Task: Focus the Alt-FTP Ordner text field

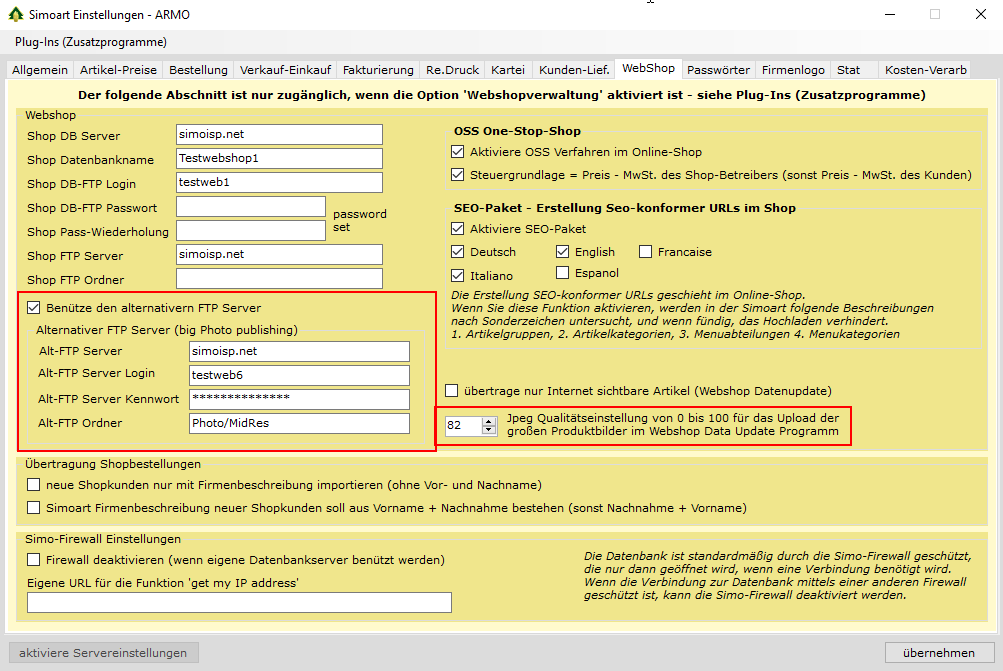Action: pyautogui.click(x=299, y=423)
